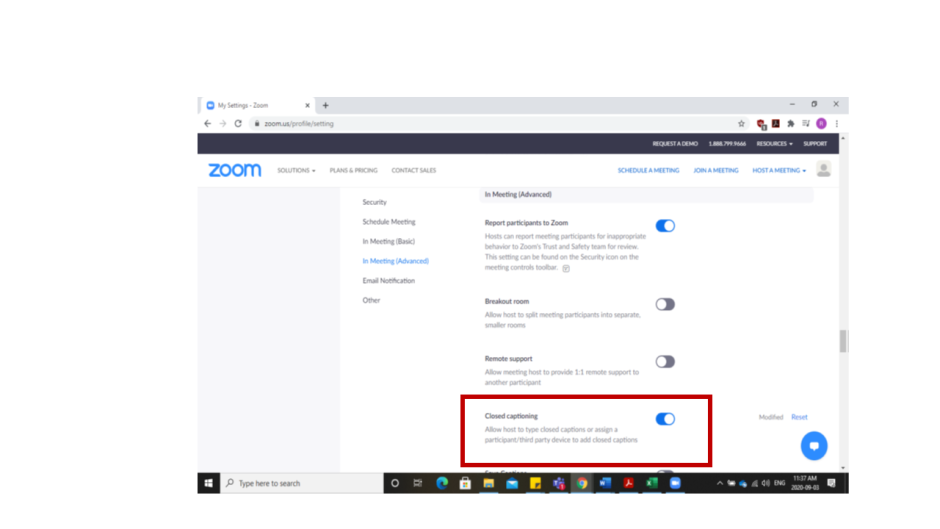940x529 pixels.
Task: Open the Contact Sales link
Action: click(414, 170)
